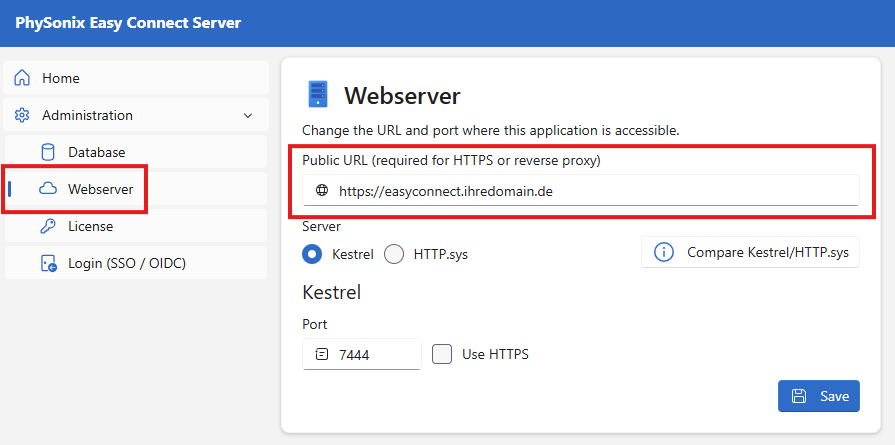
Task: Click the Administration gear icon
Action: pyautogui.click(x=22, y=115)
